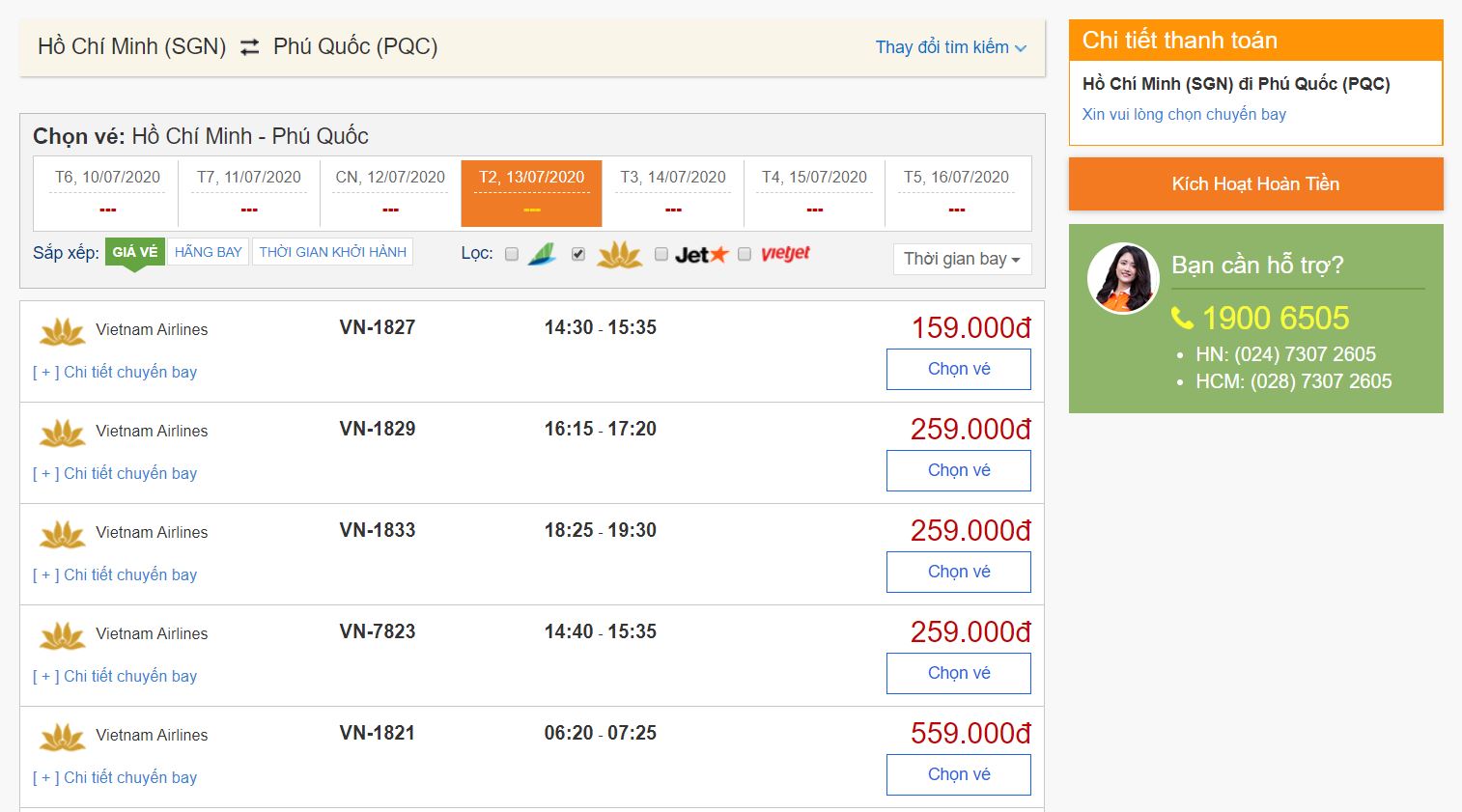
Task: Click the hotline number 1900 6505
Action: coord(1276,318)
